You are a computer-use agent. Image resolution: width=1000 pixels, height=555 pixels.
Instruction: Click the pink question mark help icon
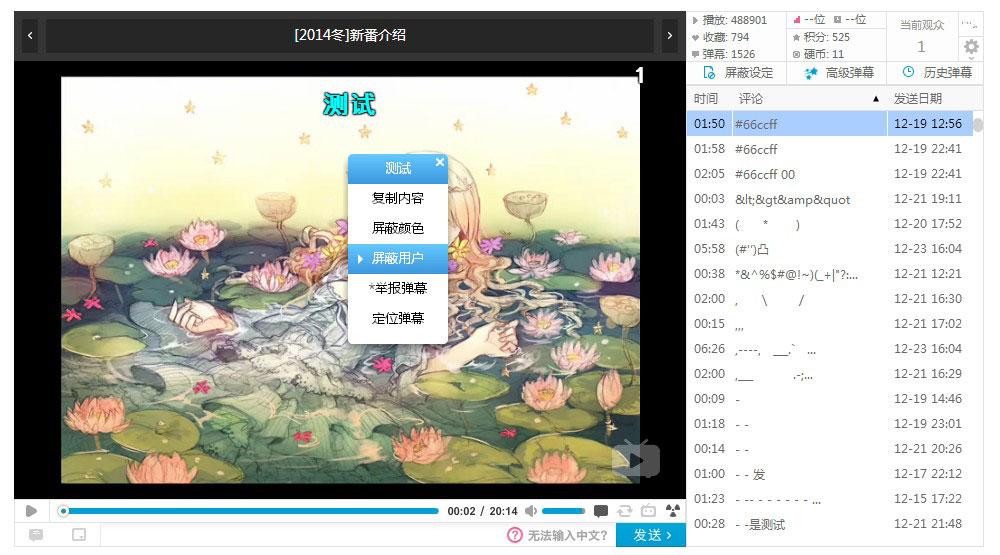[515, 535]
